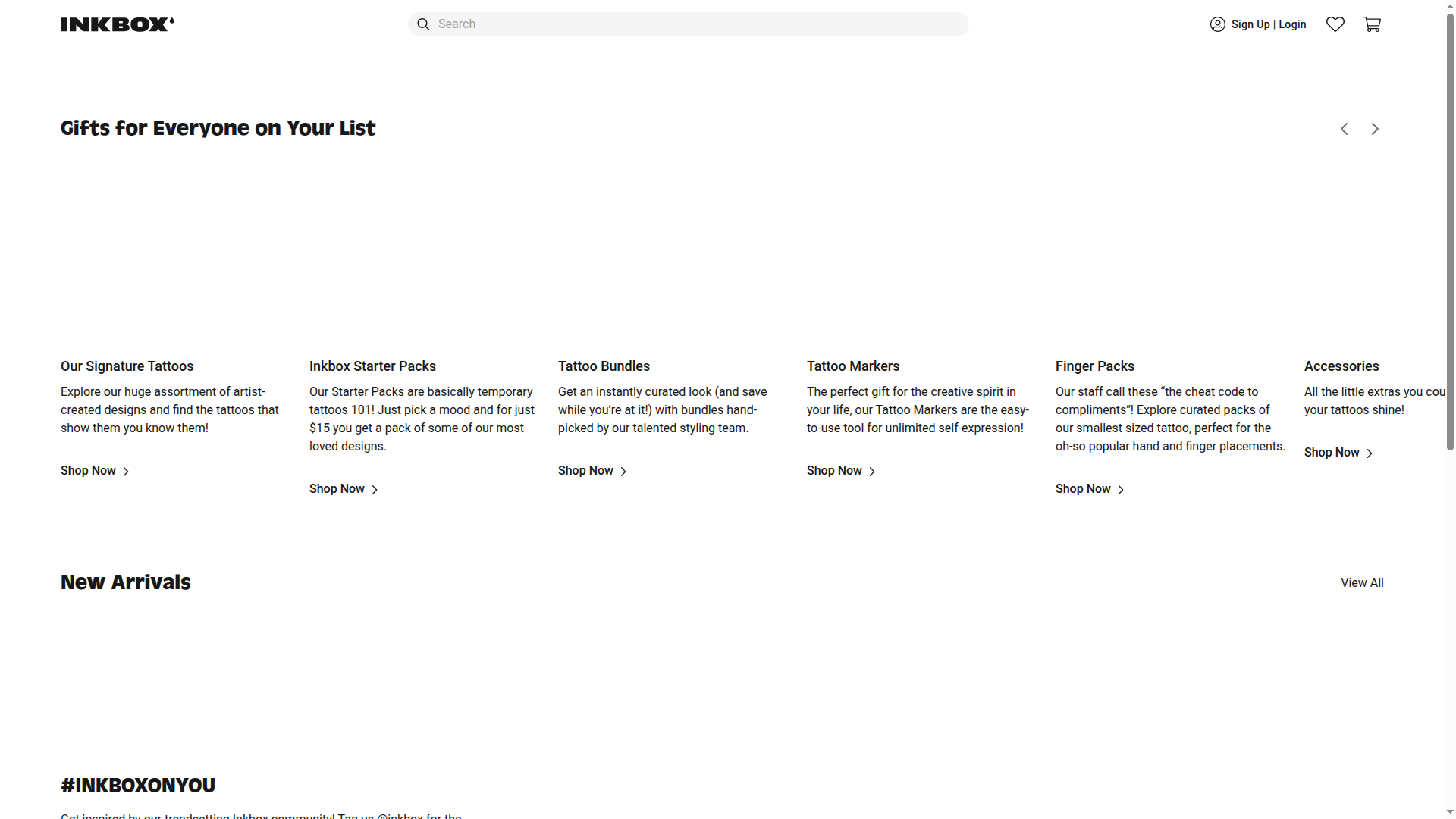
Task: Advance carousel with right arrow
Action: [x=1375, y=129]
